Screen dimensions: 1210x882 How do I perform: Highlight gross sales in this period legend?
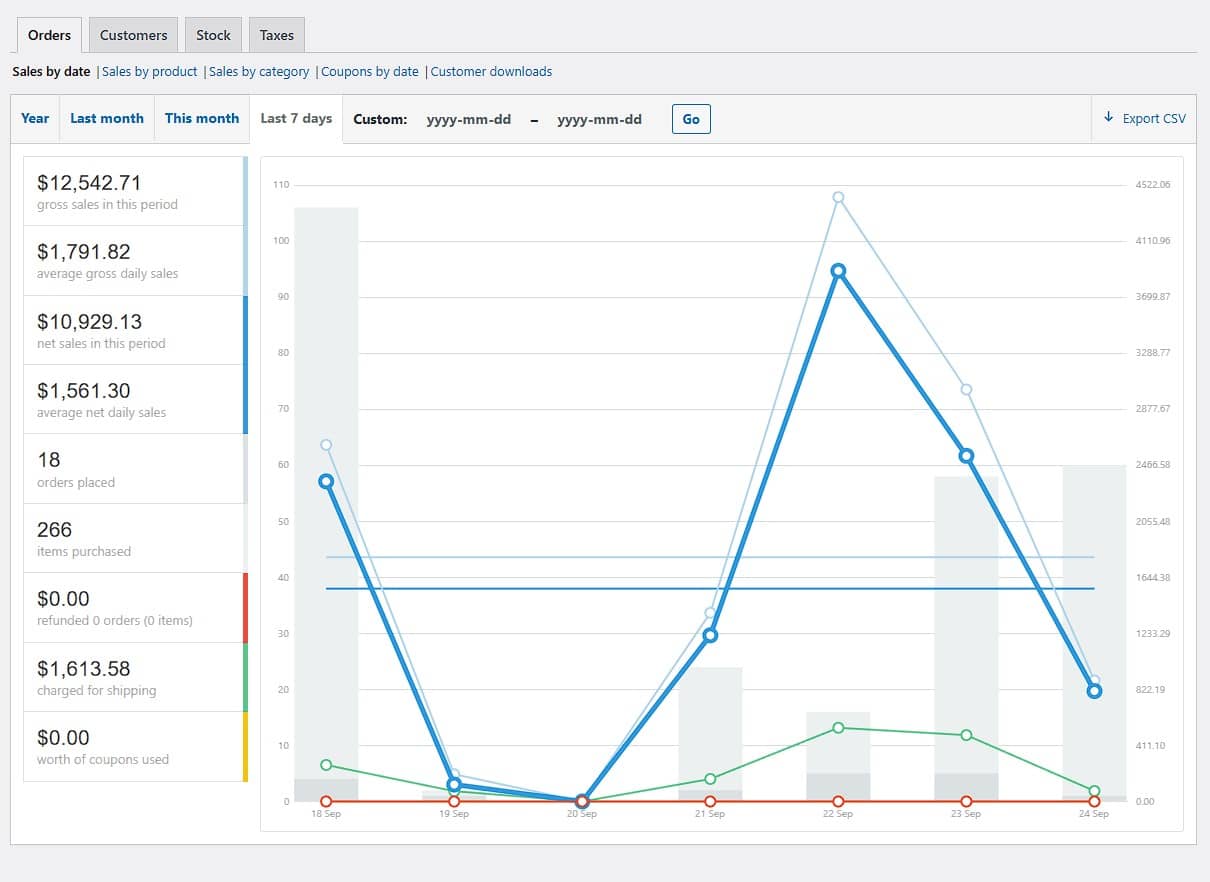pyautogui.click(x=134, y=191)
